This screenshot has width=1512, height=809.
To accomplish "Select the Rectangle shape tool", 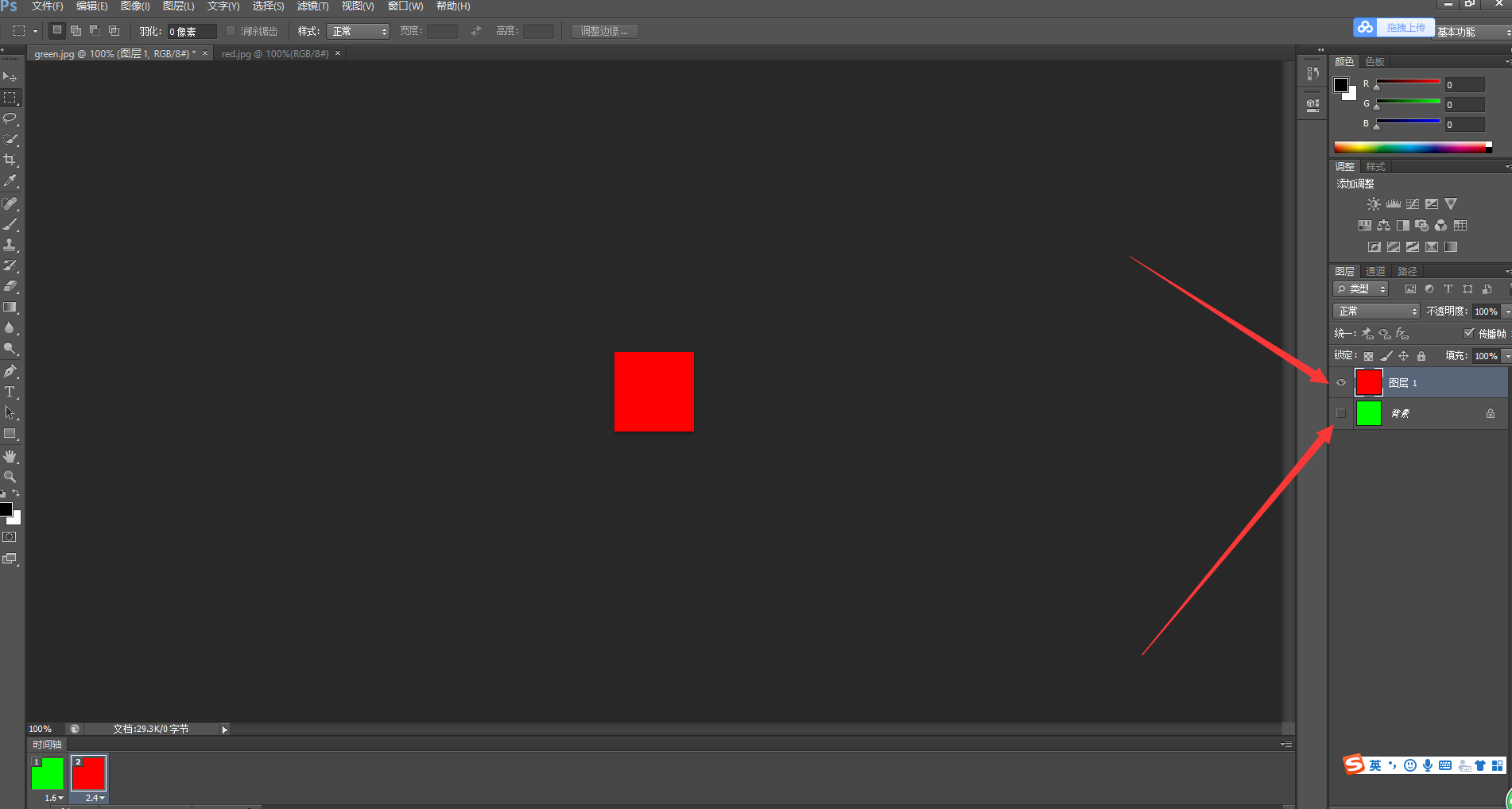I will [10, 434].
